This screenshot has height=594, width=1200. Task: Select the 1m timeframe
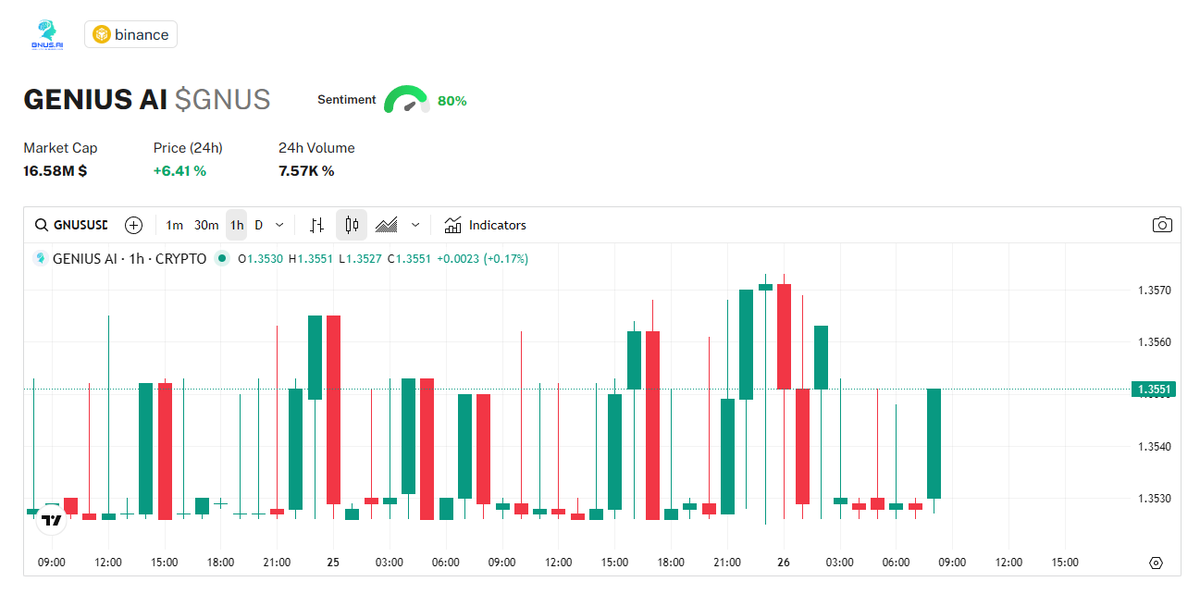174,225
